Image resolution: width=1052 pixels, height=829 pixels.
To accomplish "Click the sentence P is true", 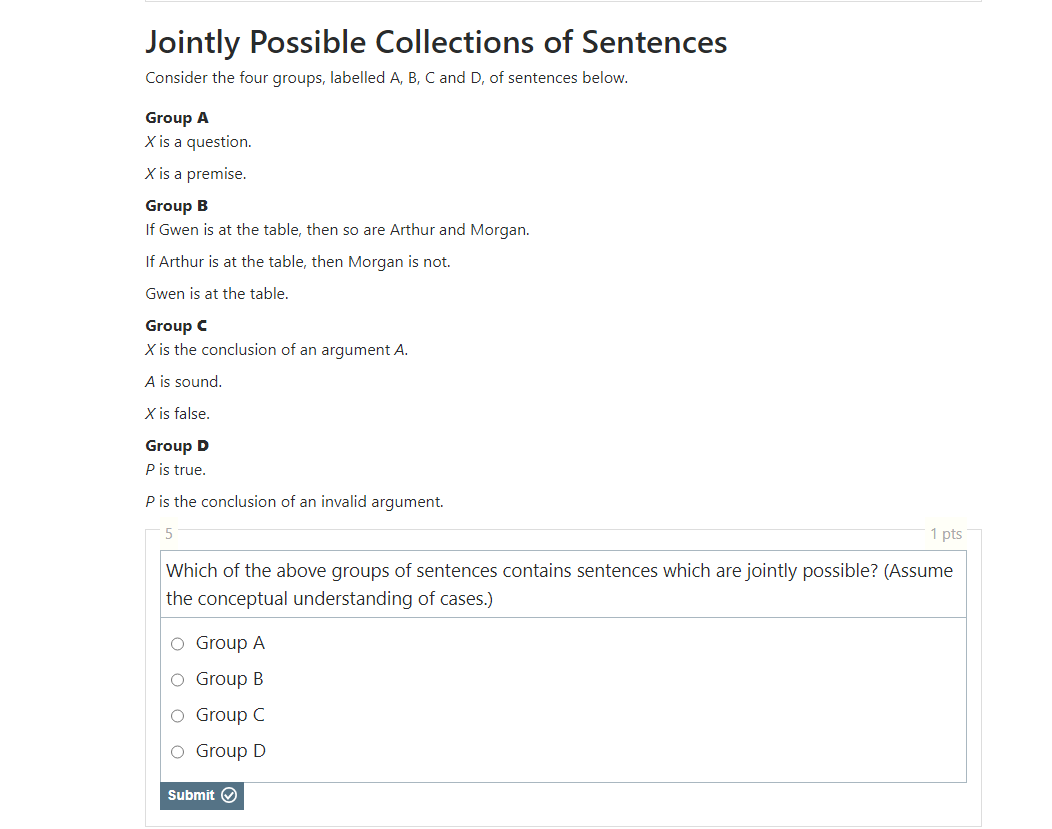I will tap(175, 470).
